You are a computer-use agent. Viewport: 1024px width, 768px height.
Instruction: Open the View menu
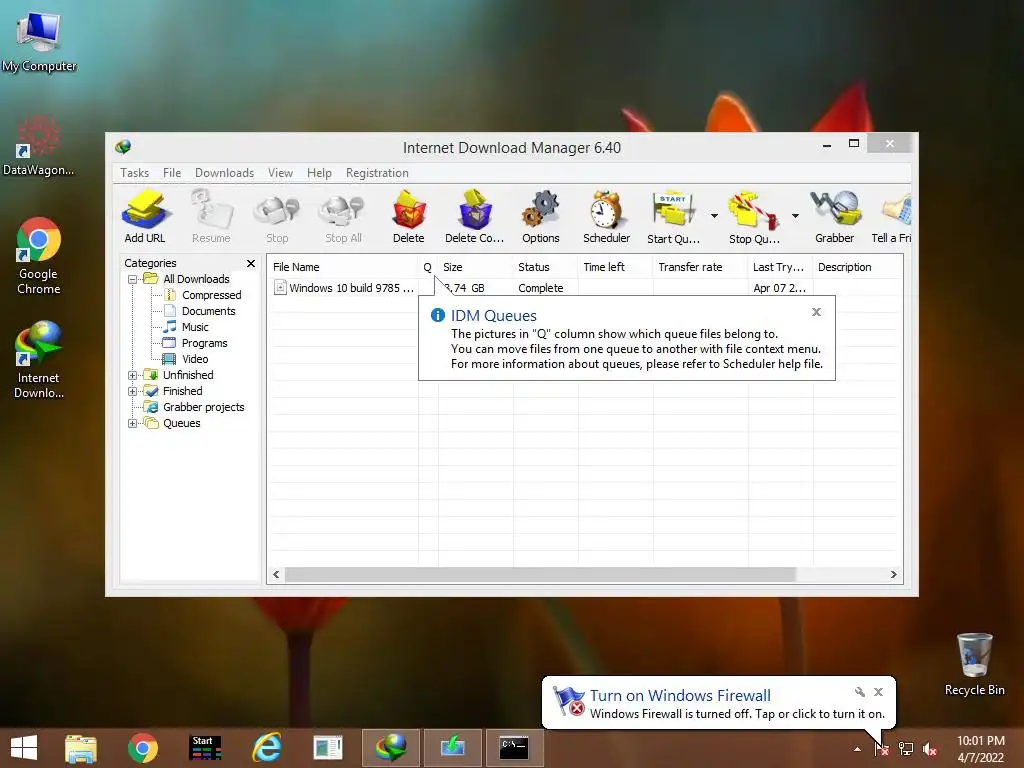click(x=280, y=173)
